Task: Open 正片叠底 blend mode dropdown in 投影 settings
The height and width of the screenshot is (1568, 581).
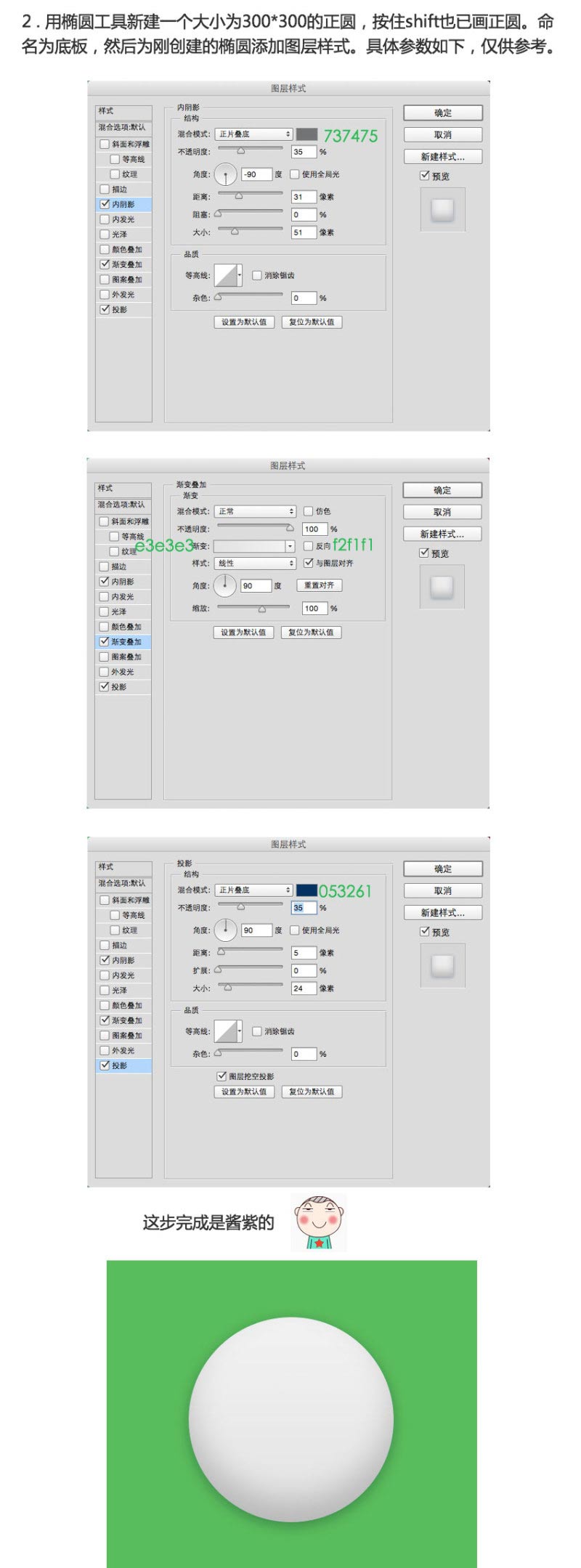Action: coord(253,890)
